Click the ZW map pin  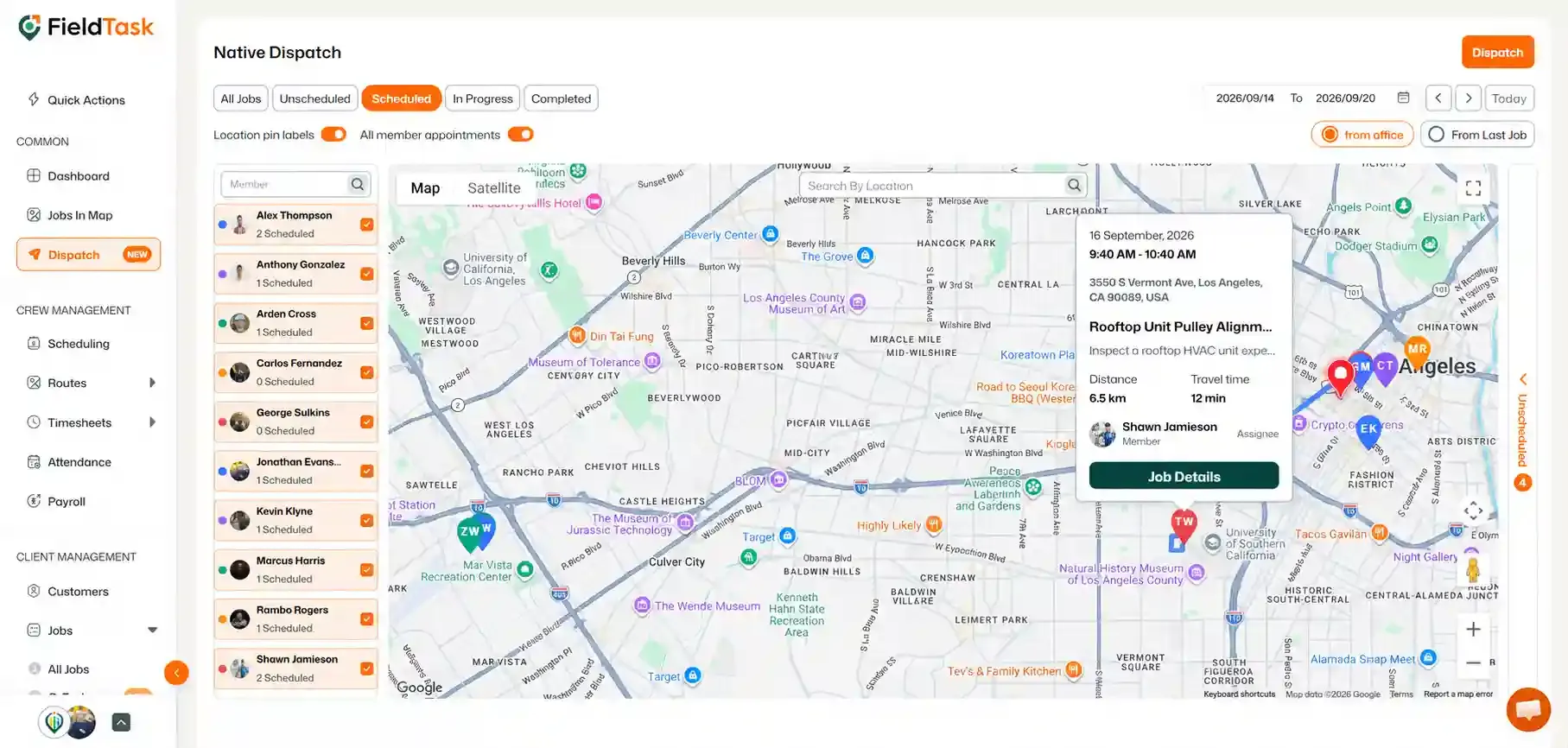(469, 533)
